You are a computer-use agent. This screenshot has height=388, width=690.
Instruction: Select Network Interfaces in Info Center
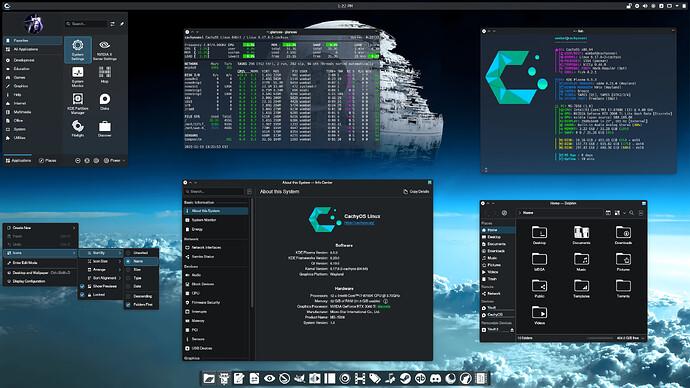[x=216, y=248]
